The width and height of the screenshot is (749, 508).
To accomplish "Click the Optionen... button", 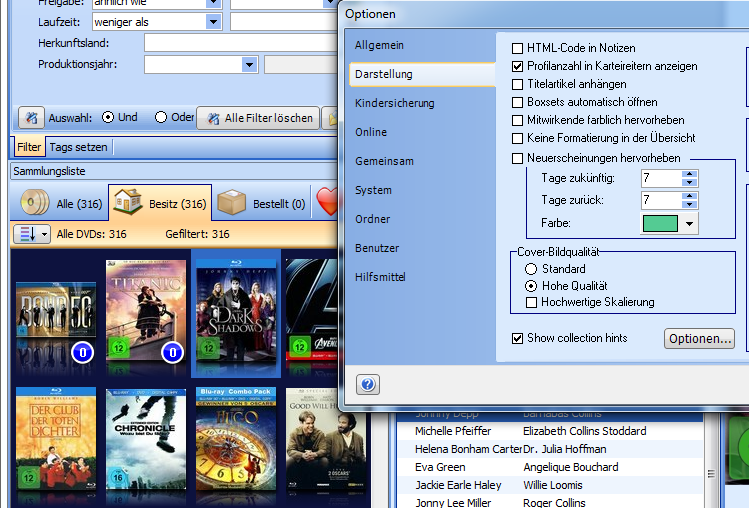I will pyautogui.click(x=699, y=339).
